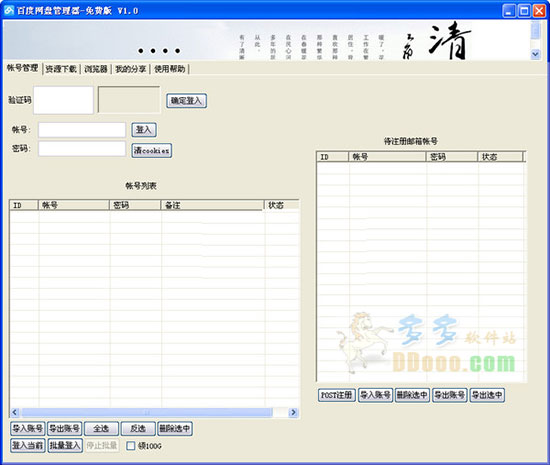The image size is (550, 465).
Task: Click 导入账号 under the pending-registration list
Action: [375, 395]
